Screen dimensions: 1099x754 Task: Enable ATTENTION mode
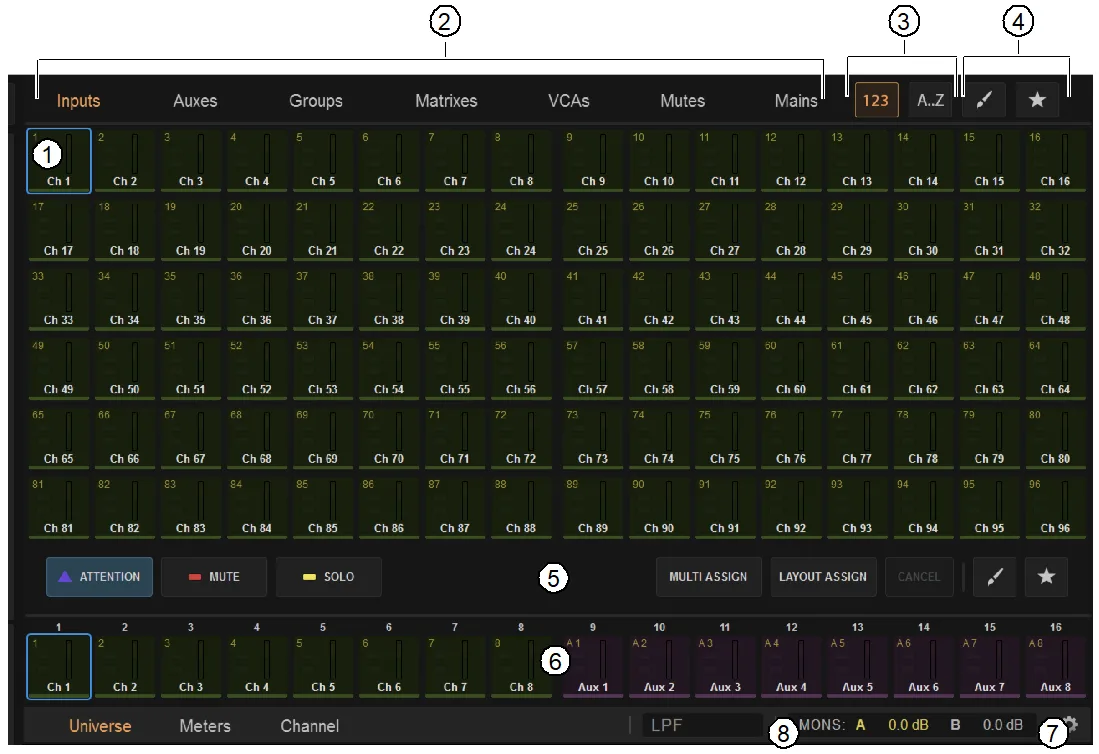(100, 577)
